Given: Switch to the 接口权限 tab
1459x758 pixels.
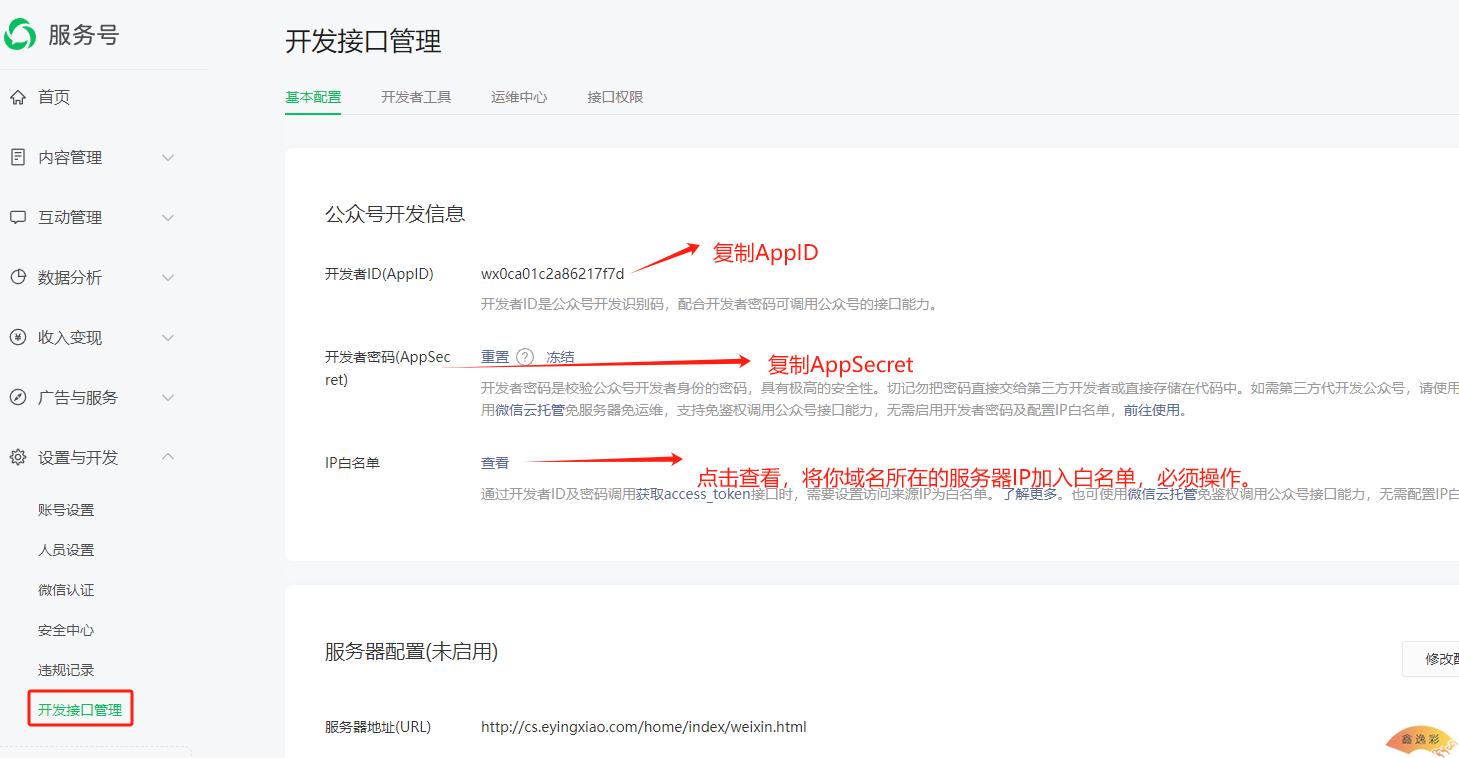Looking at the screenshot, I should (x=615, y=97).
